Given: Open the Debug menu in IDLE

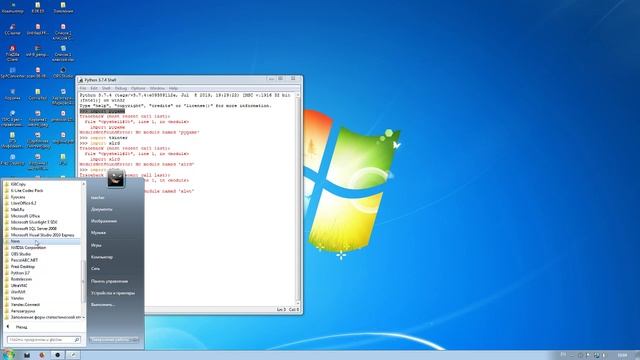Looking at the screenshot, I should (x=121, y=88).
